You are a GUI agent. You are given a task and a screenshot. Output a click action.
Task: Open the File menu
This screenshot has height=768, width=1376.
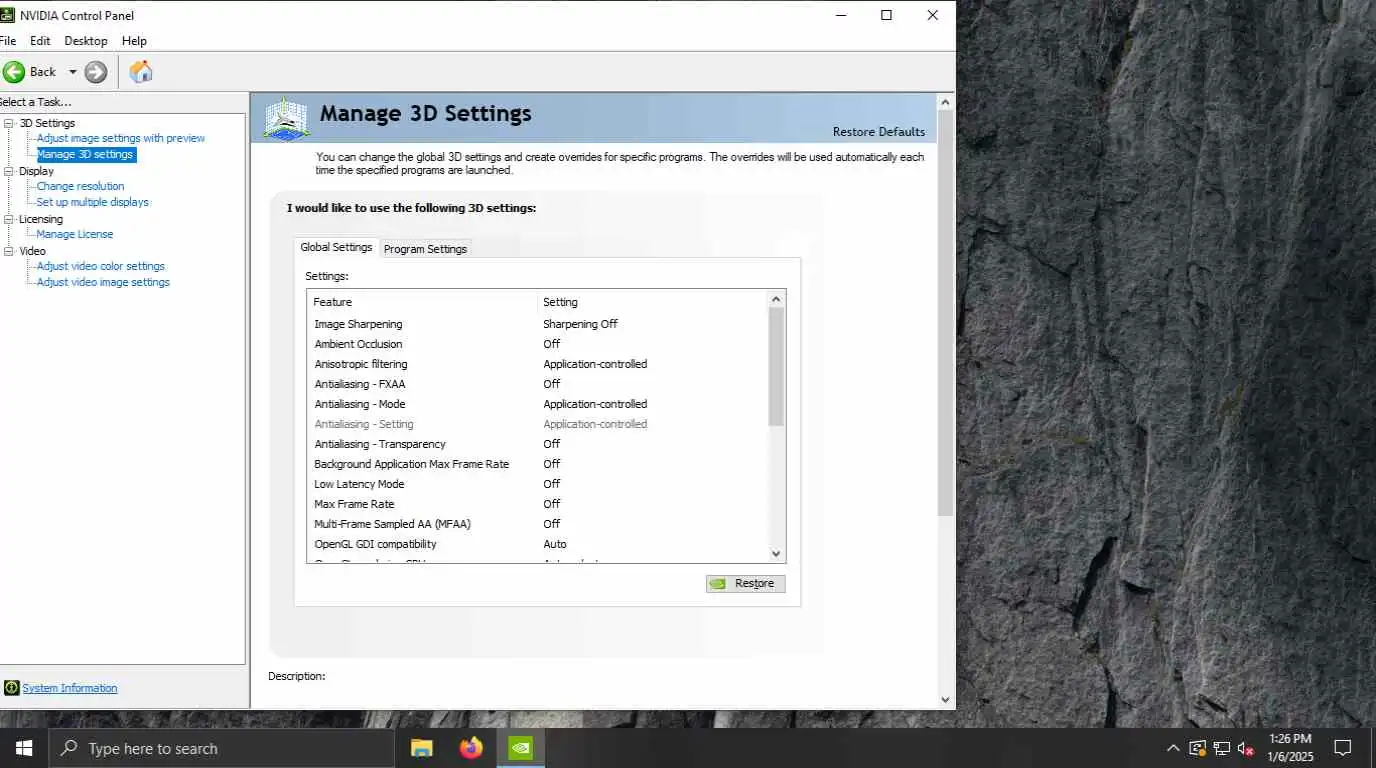pos(7,41)
